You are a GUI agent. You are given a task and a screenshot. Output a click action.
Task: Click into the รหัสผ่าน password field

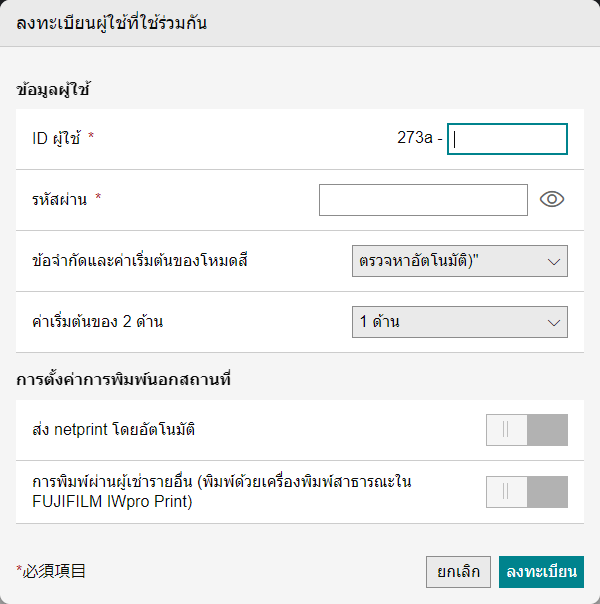[422, 200]
